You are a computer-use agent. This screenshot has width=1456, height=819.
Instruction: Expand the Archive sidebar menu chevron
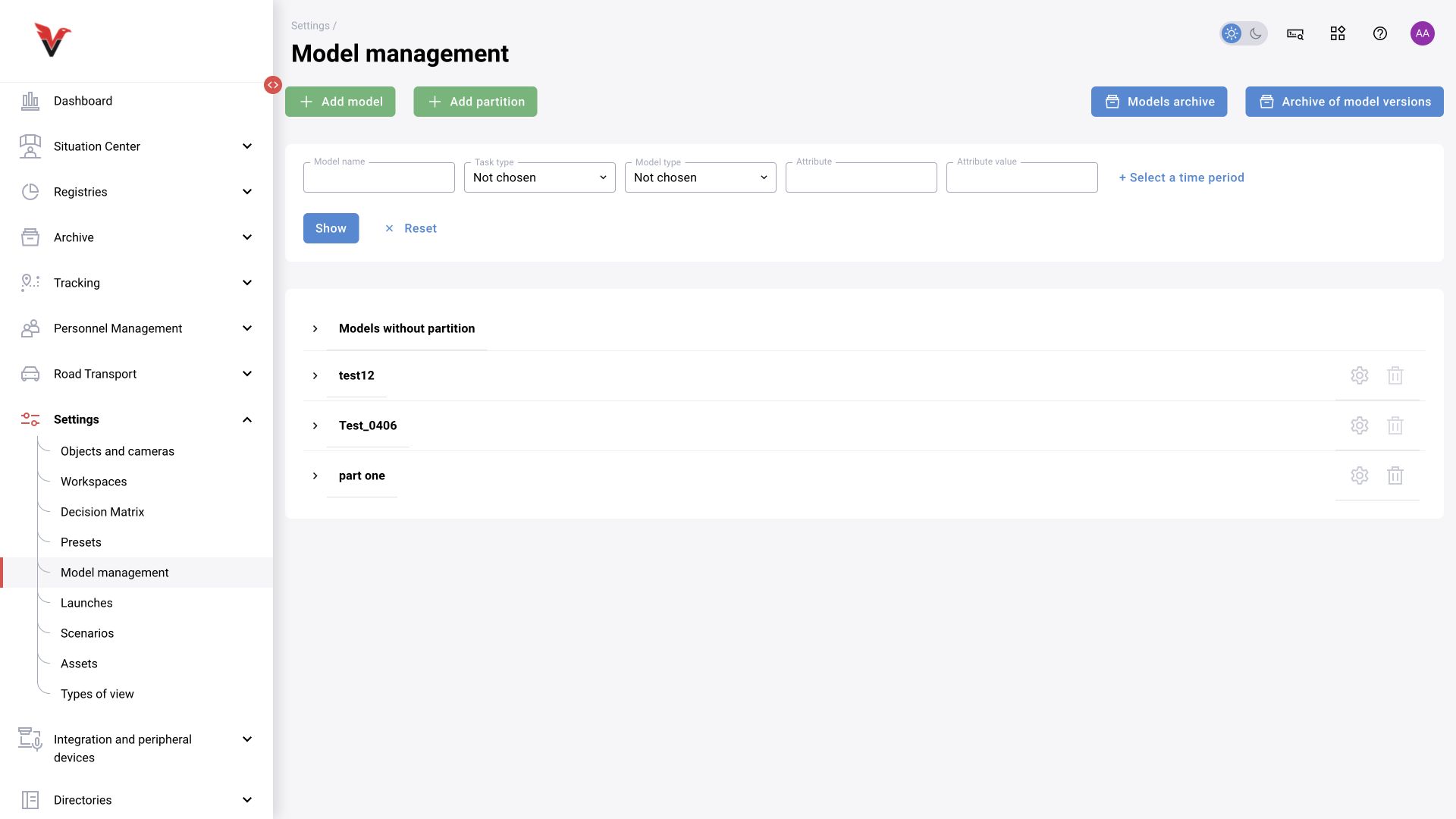coord(247,237)
